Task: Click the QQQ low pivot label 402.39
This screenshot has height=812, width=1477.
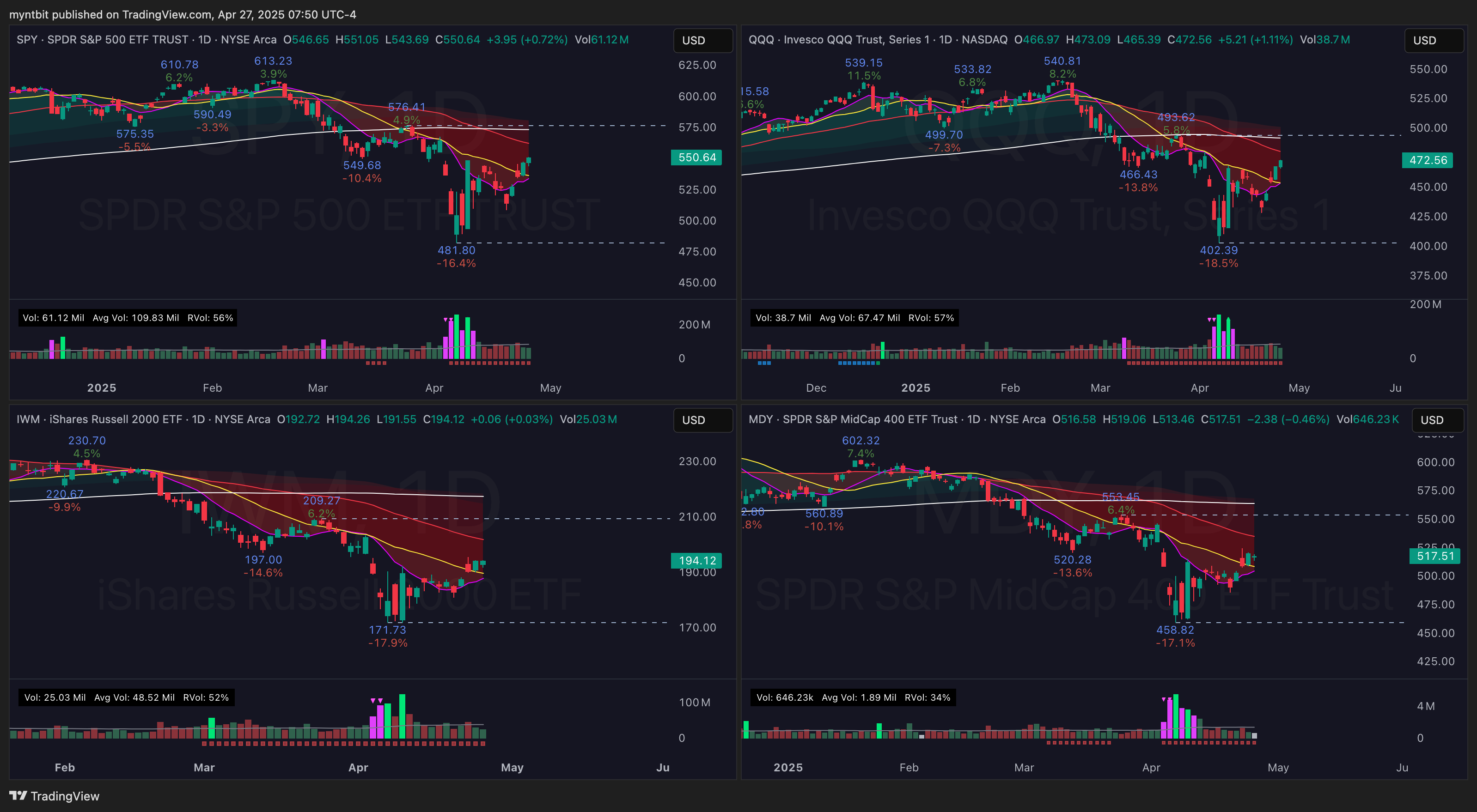Action: click(x=1218, y=250)
